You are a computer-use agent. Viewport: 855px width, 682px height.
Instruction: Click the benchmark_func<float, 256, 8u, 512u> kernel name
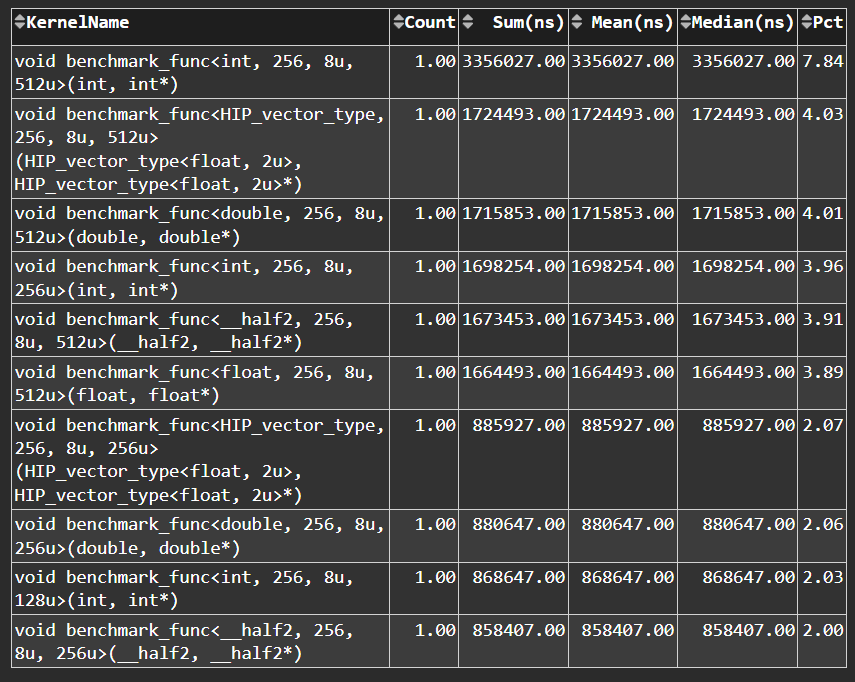click(x=194, y=383)
